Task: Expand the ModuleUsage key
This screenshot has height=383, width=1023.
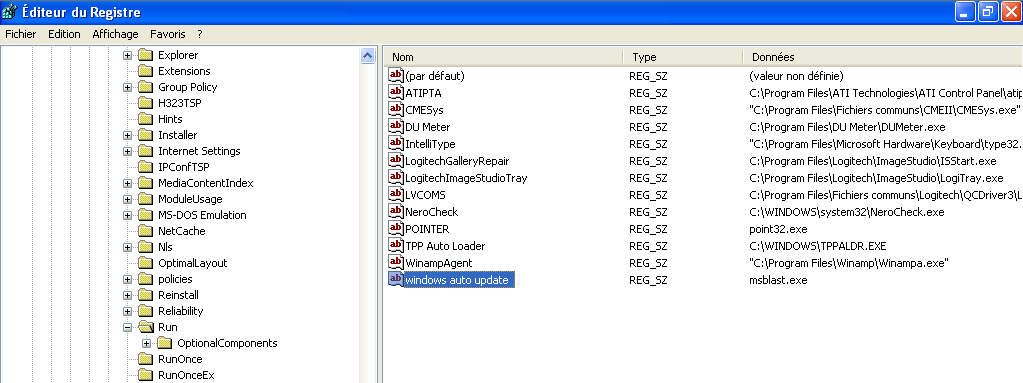Action: pyautogui.click(x=127, y=199)
